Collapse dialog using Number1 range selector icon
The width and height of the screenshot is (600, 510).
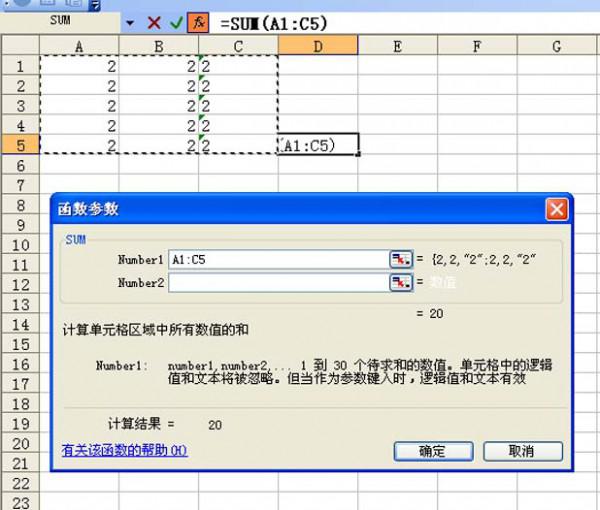(x=401, y=259)
